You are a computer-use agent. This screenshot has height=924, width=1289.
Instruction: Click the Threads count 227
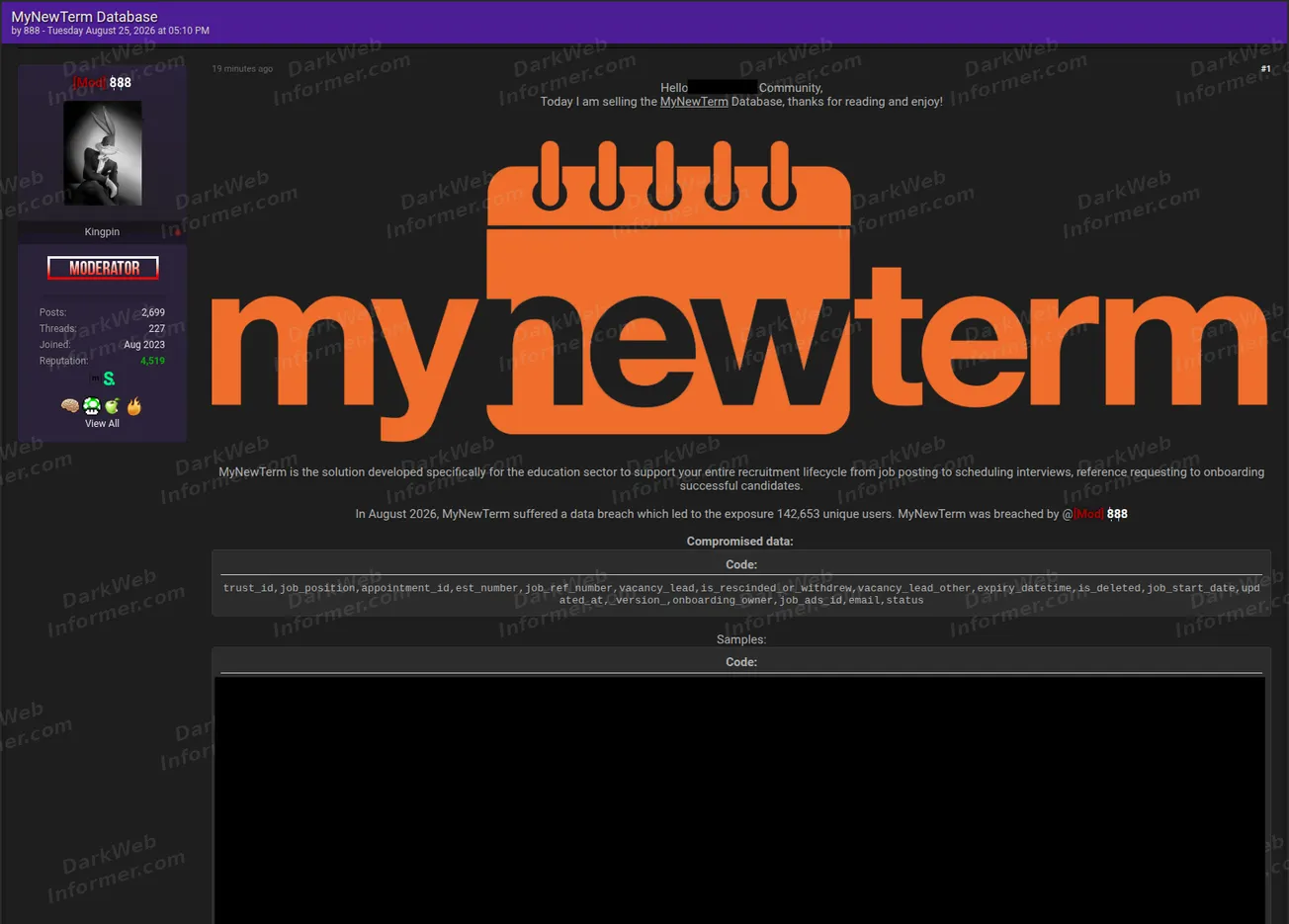pyautogui.click(x=157, y=328)
